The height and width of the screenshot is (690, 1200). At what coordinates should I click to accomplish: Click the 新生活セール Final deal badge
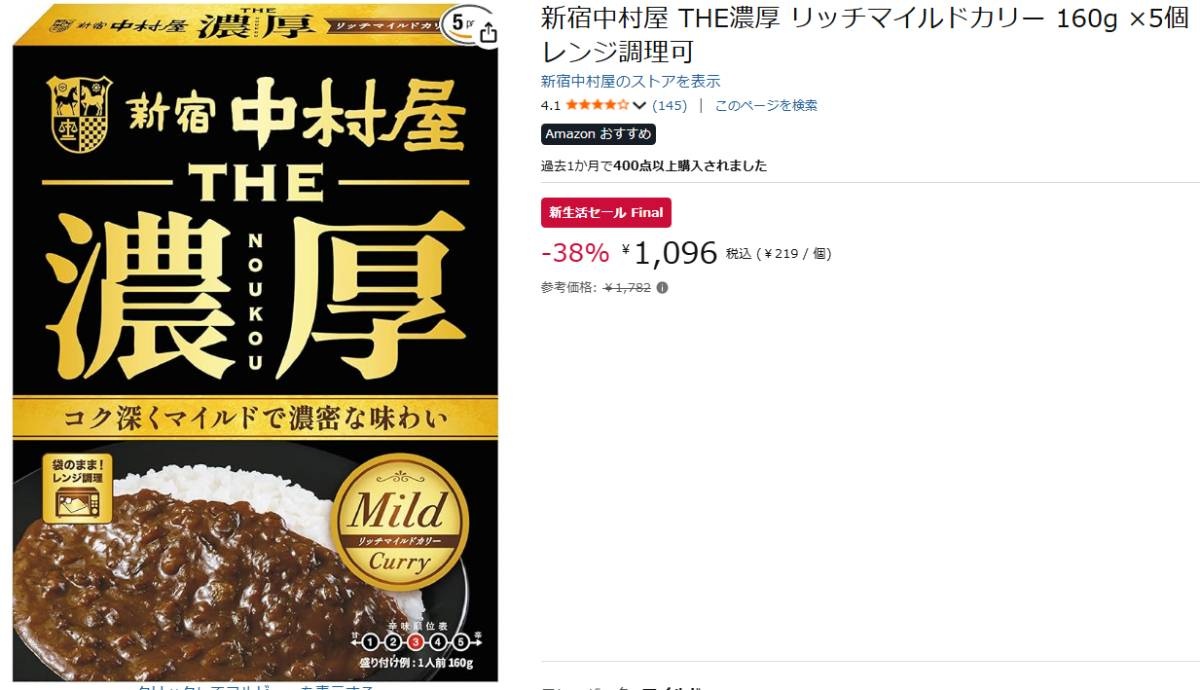click(x=606, y=213)
